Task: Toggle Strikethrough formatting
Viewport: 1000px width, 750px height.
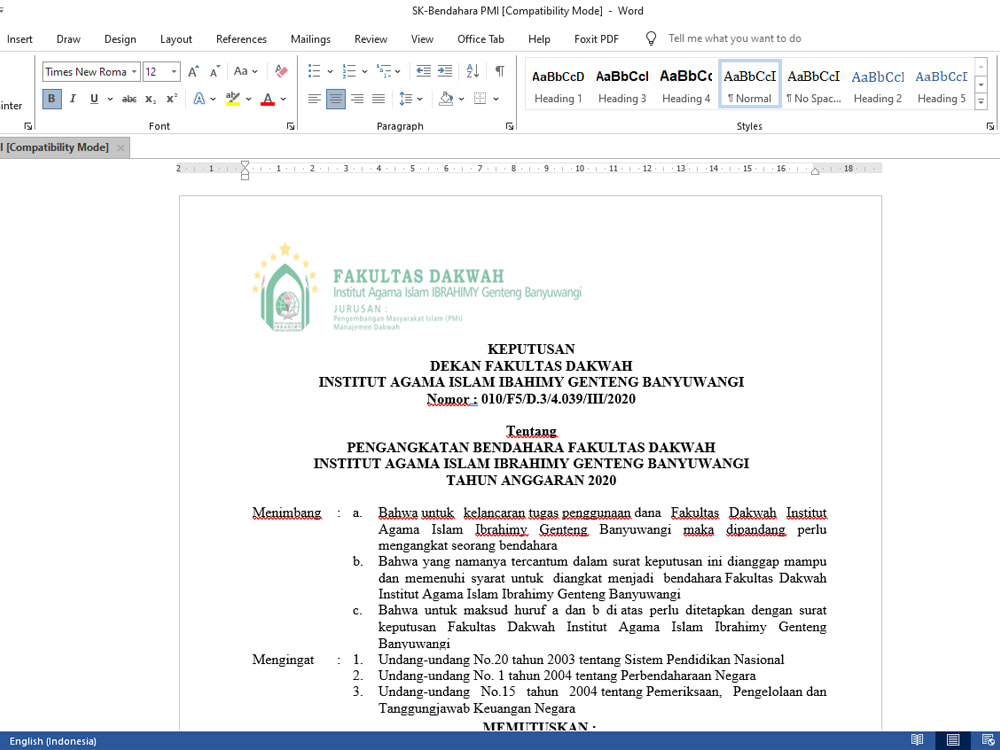Action: pos(129,99)
